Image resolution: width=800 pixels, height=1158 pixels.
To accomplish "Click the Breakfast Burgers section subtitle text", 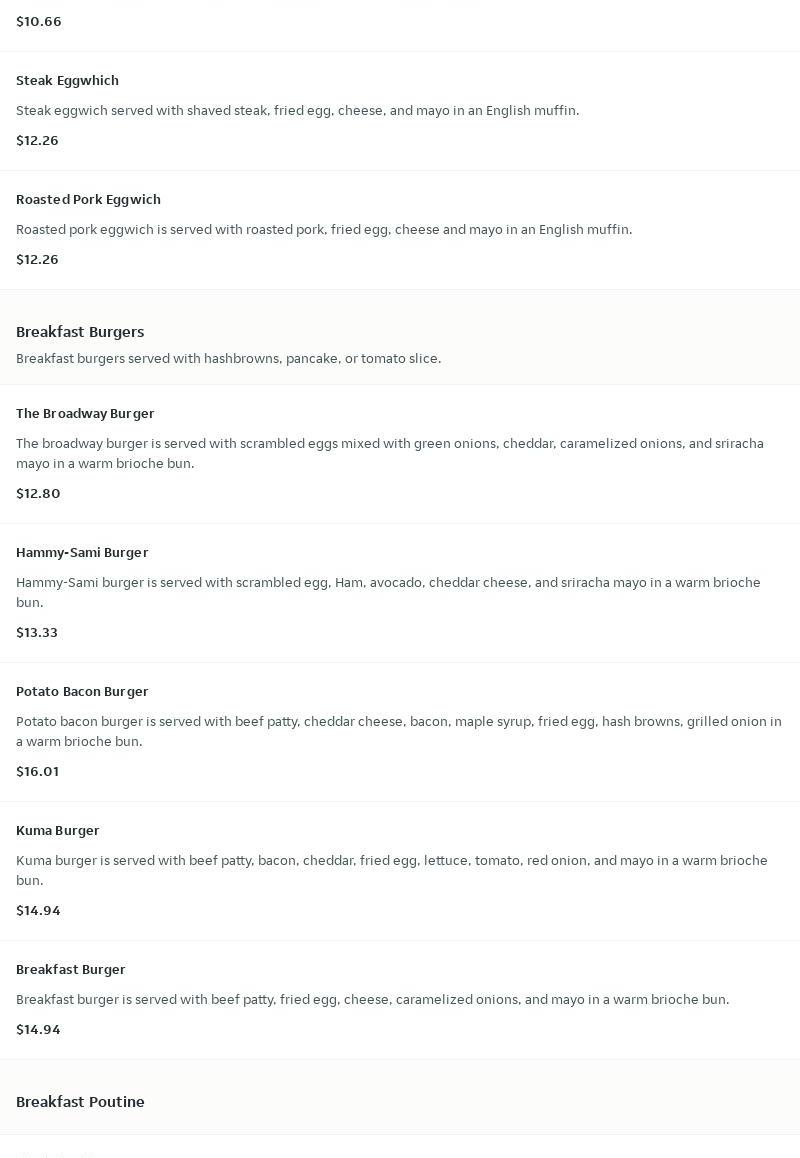I will [228, 358].
